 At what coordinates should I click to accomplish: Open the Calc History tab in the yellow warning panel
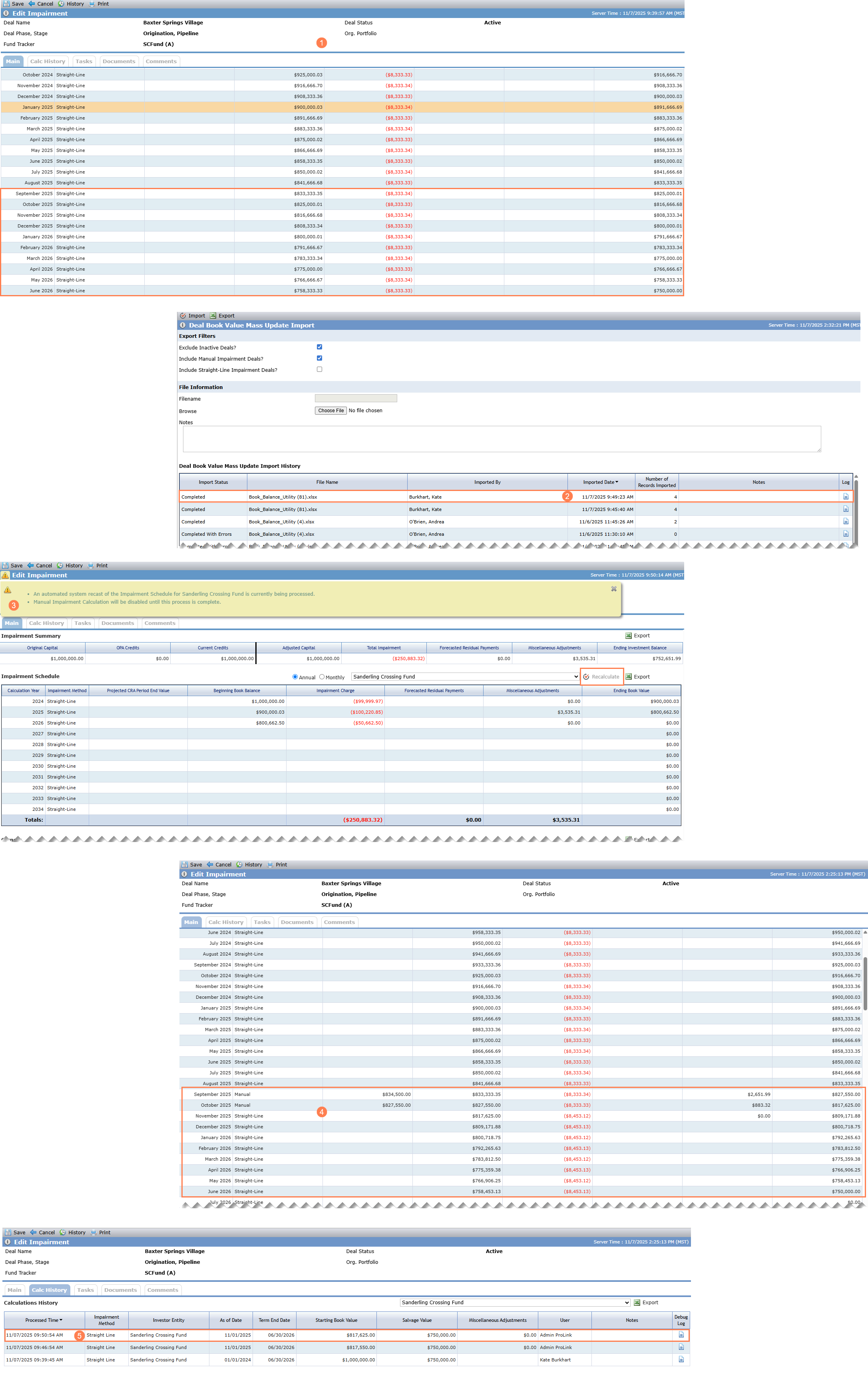(46, 624)
